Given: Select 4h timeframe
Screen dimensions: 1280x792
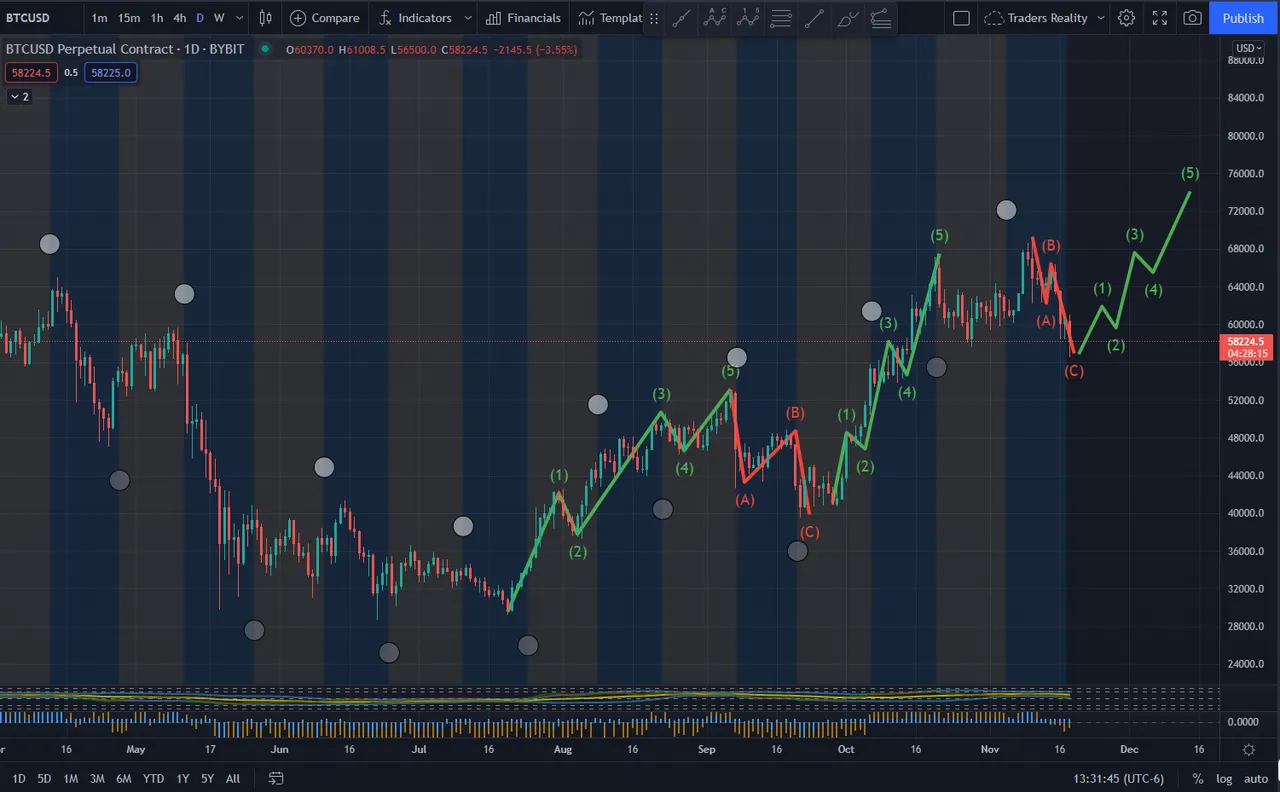Looking at the screenshot, I should (x=179, y=18).
